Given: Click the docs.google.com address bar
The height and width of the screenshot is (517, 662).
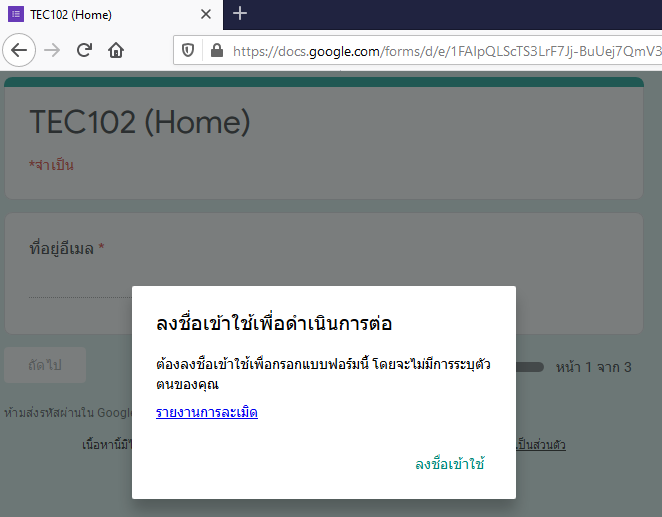Looking at the screenshot, I should tap(440, 50).
